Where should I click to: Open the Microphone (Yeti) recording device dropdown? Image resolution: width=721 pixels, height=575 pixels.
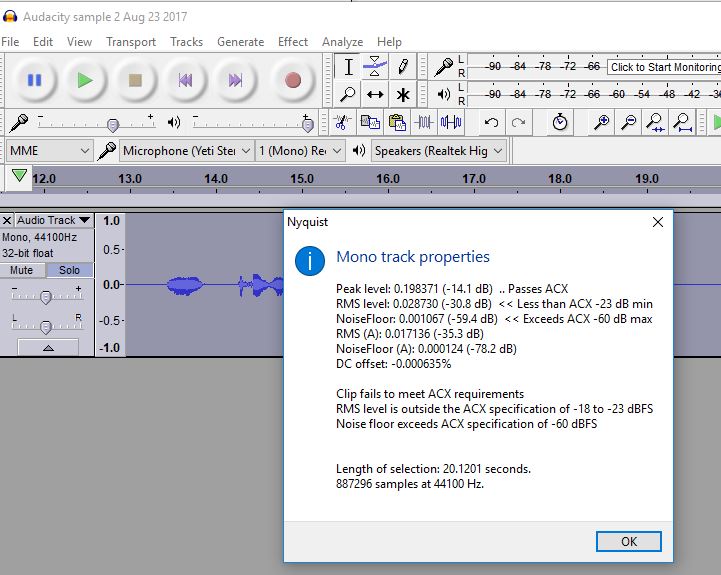[x=186, y=151]
